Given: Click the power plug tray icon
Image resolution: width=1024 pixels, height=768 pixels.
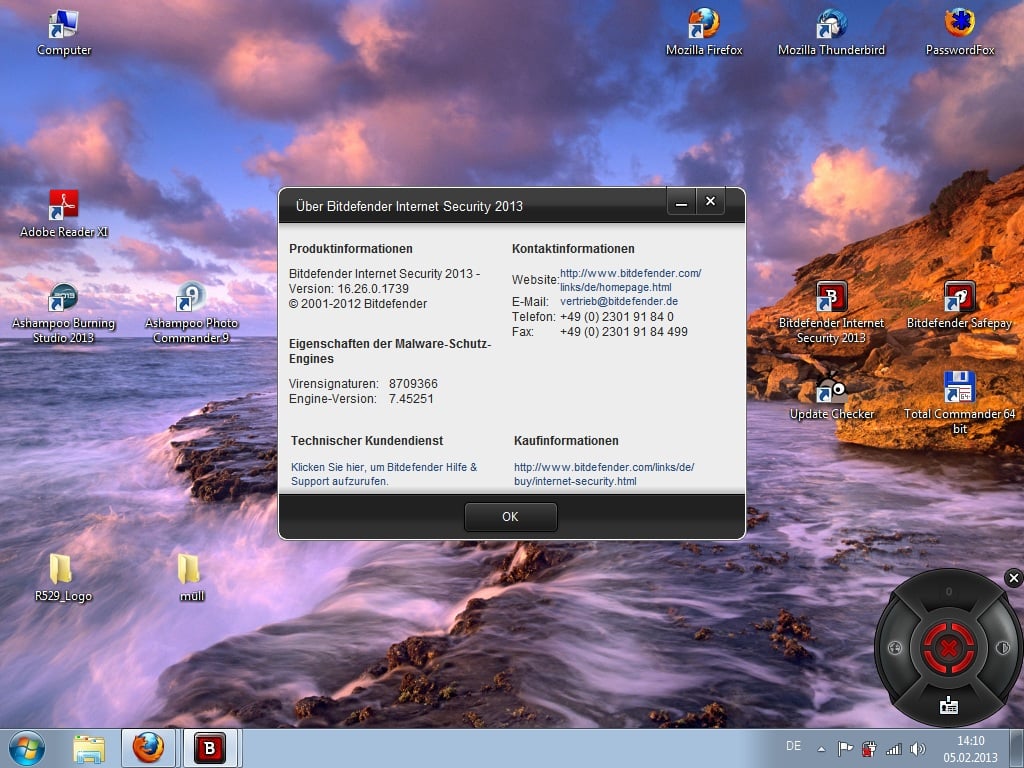Looking at the screenshot, I should click(x=869, y=749).
